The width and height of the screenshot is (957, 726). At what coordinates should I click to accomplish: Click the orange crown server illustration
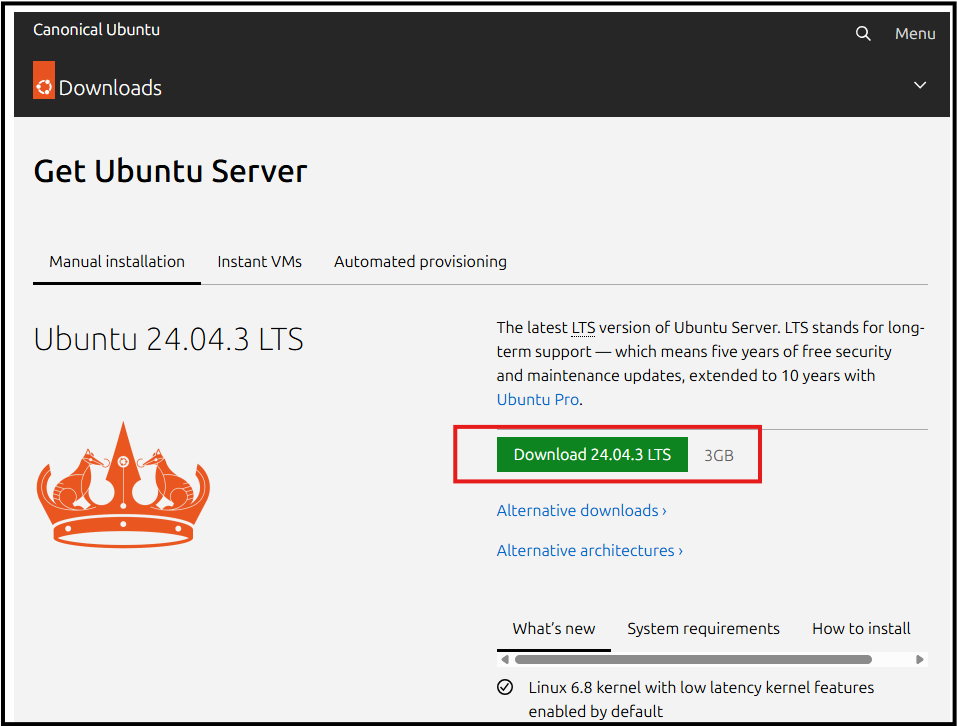123,484
